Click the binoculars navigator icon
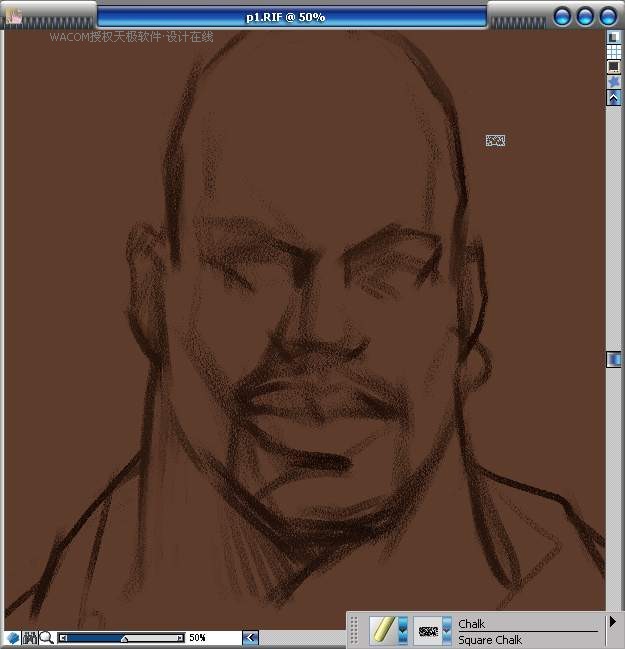Image resolution: width=625 pixels, height=649 pixels. click(30, 637)
